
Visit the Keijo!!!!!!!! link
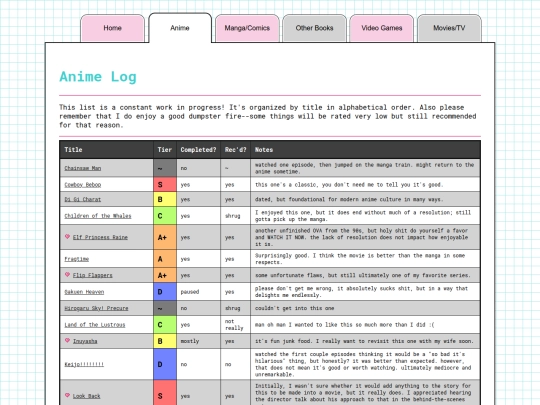click(x=84, y=364)
